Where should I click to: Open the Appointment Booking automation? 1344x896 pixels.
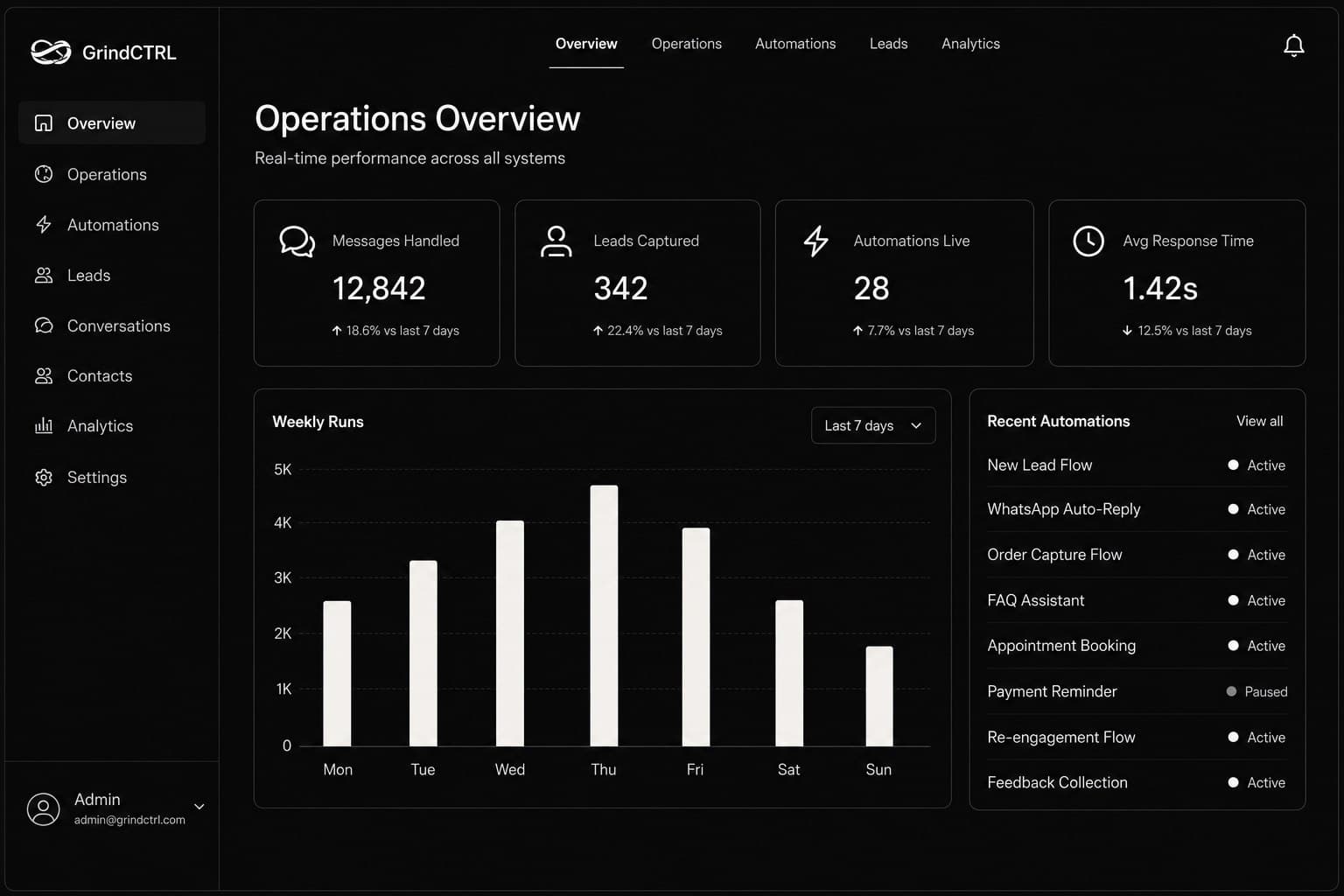(x=1137, y=646)
